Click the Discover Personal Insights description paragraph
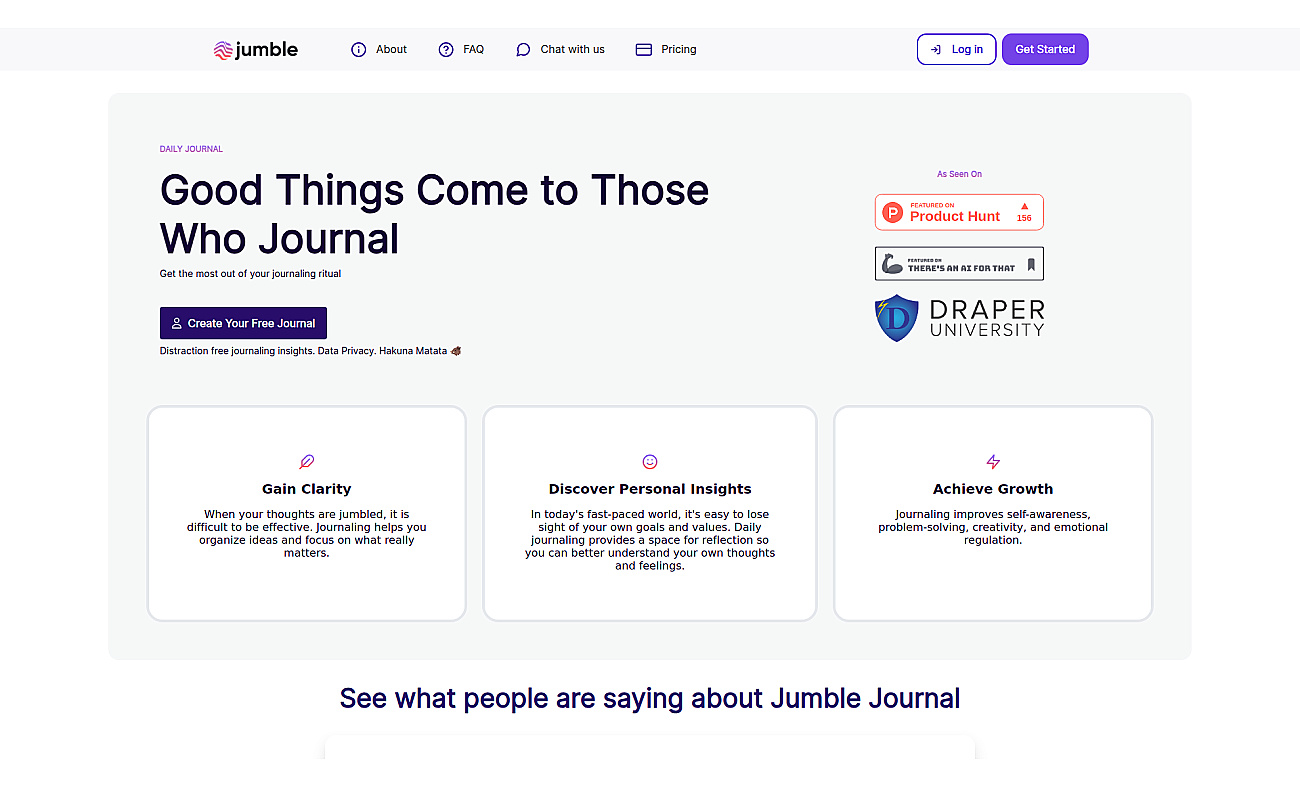1300x788 pixels. point(650,540)
